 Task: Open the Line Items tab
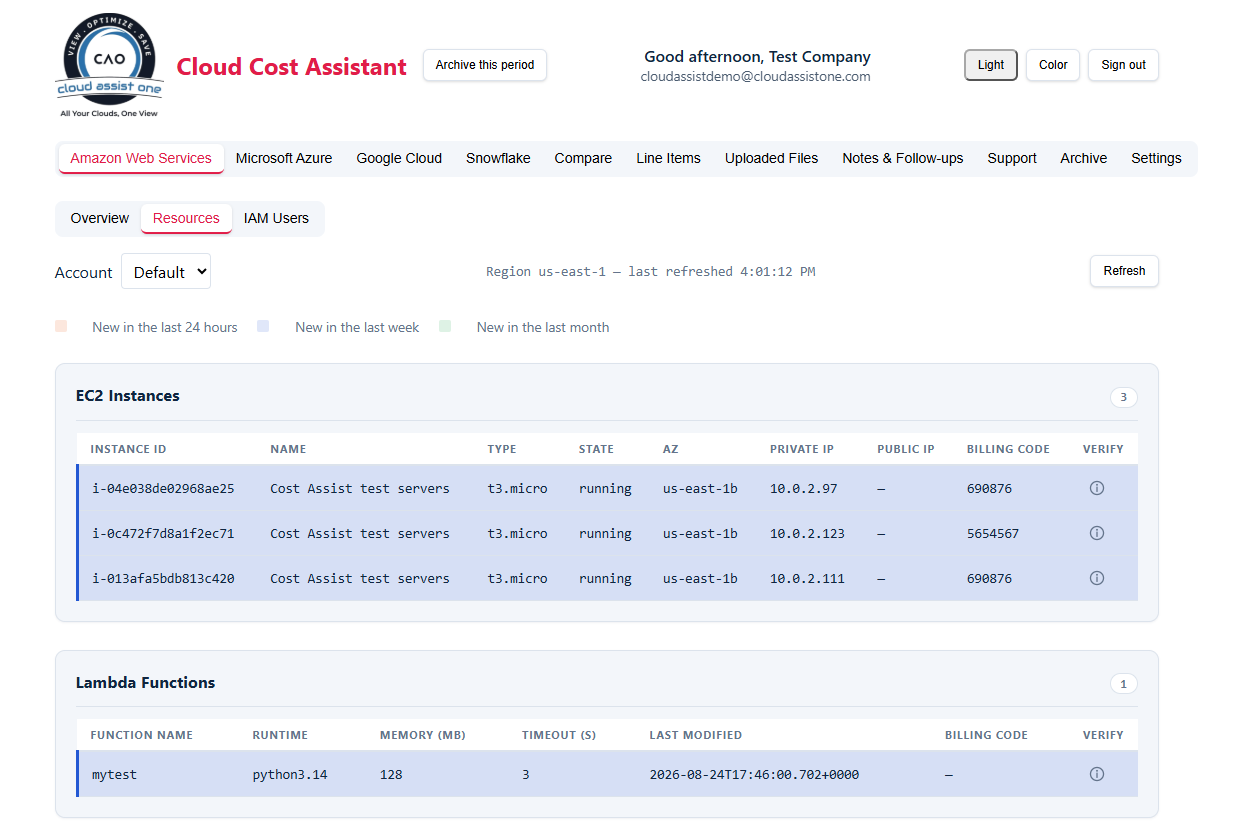[668, 158]
